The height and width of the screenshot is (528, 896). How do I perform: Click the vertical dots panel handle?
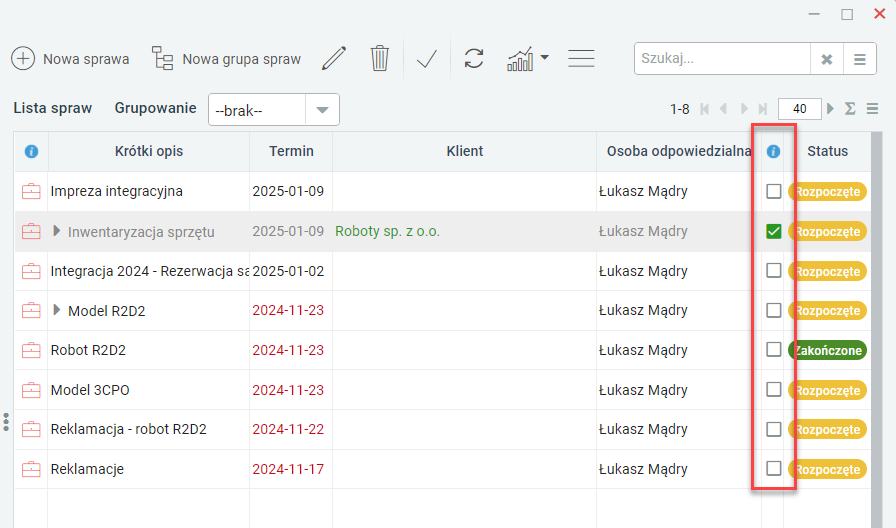click(6, 422)
